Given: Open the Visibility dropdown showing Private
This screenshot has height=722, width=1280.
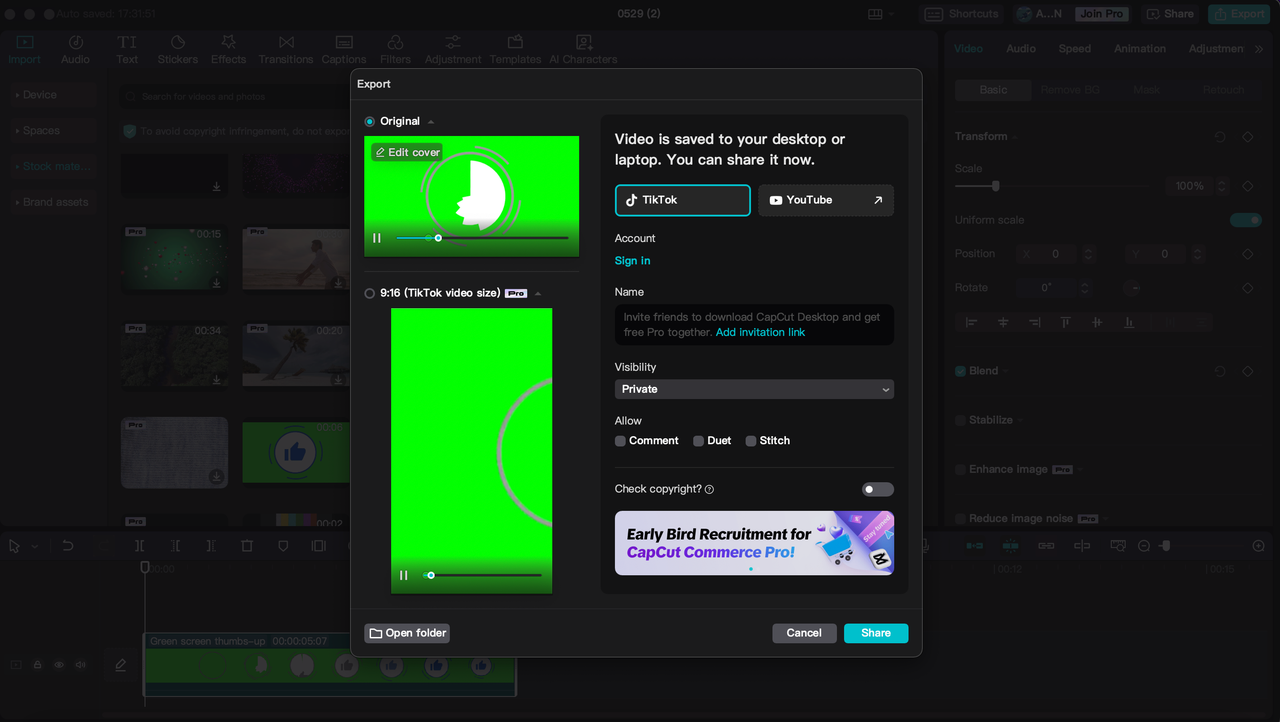Looking at the screenshot, I should pyautogui.click(x=754, y=389).
